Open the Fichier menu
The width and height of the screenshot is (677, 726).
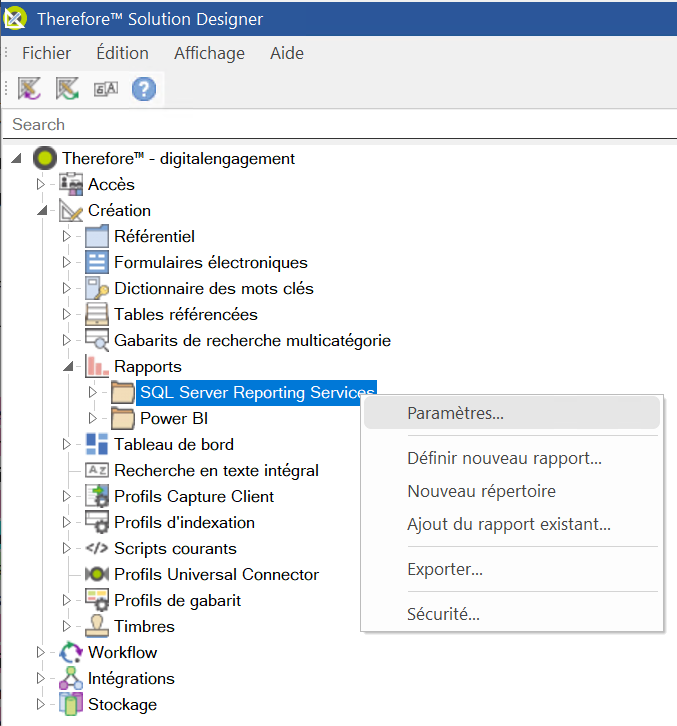46,53
